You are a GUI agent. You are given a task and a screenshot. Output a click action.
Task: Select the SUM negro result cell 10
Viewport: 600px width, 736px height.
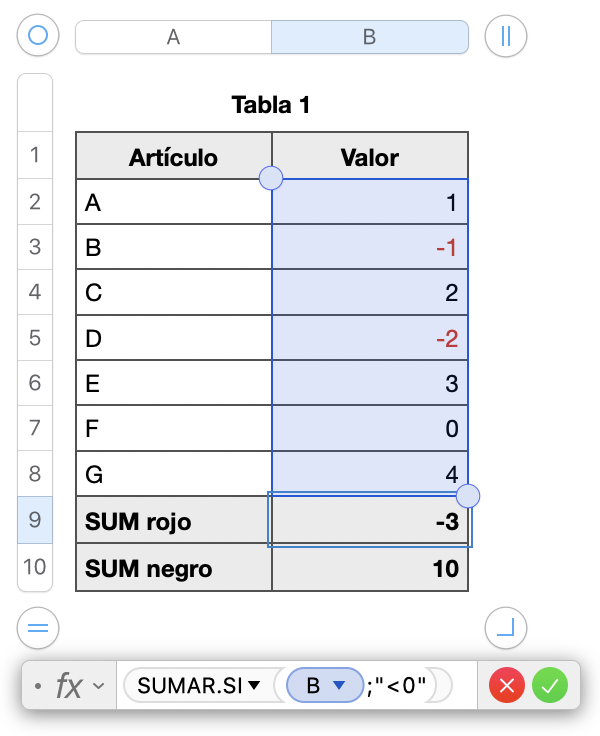[369, 568]
